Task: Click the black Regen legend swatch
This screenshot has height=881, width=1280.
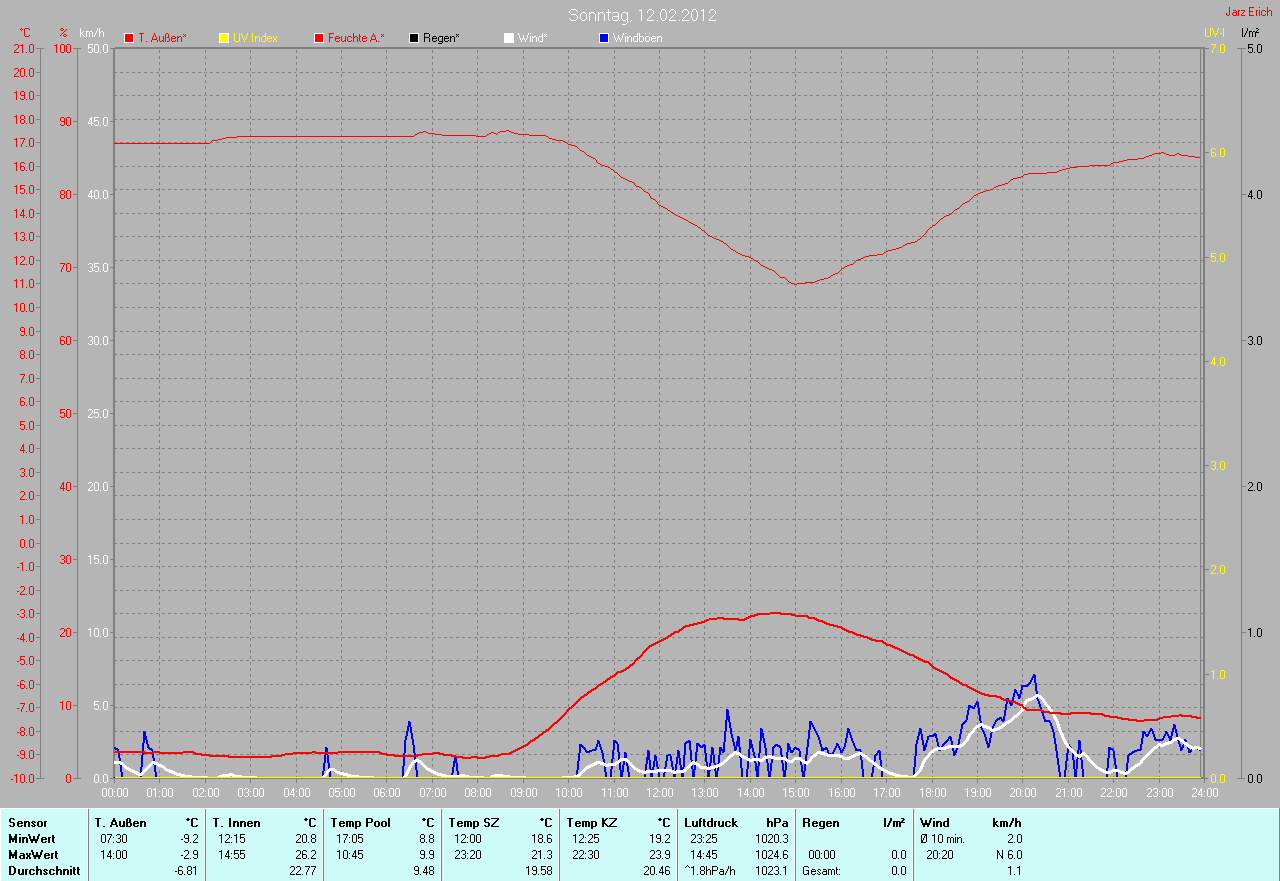Action: [414, 38]
